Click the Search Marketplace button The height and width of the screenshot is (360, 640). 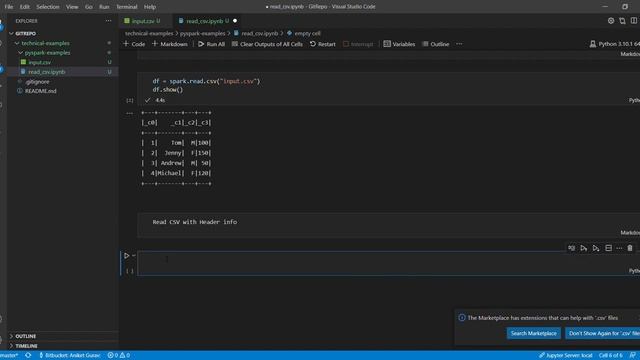click(533, 333)
